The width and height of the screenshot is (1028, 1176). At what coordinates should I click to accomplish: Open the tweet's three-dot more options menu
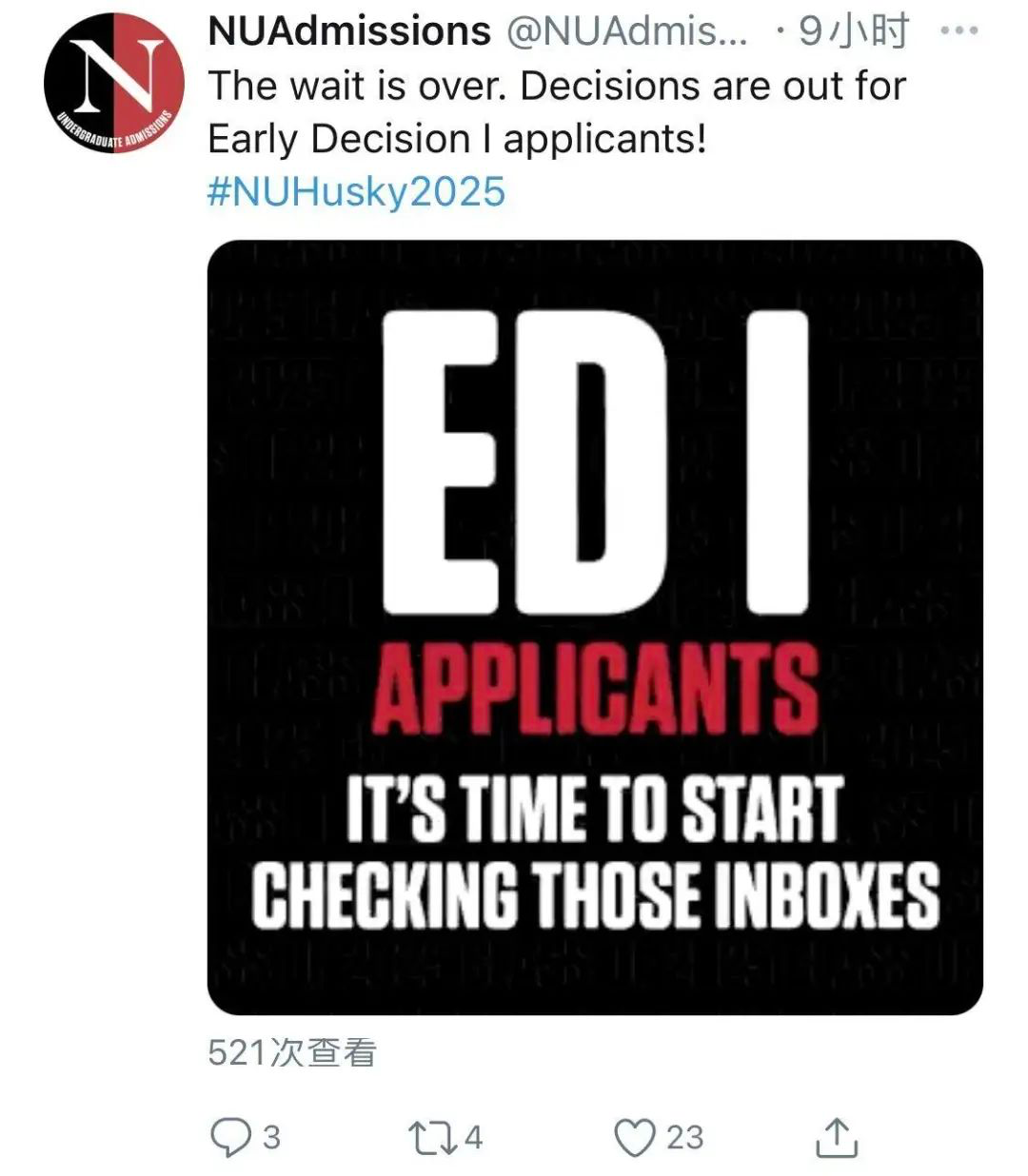pos(959,31)
